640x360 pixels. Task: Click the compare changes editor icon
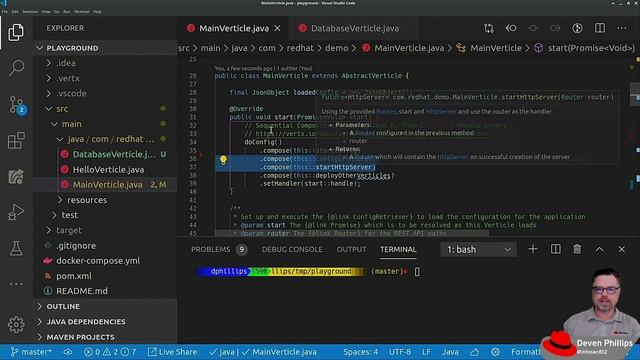point(489,28)
